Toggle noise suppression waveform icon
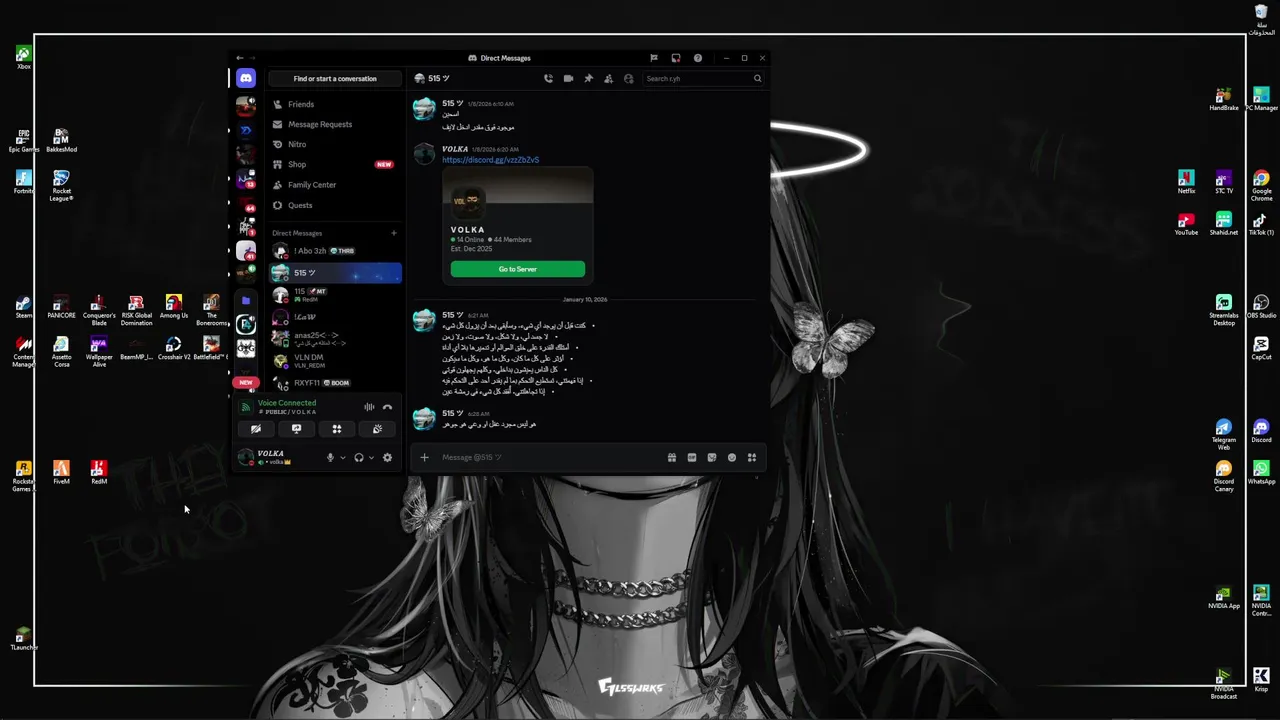1280x720 pixels. 369,407
